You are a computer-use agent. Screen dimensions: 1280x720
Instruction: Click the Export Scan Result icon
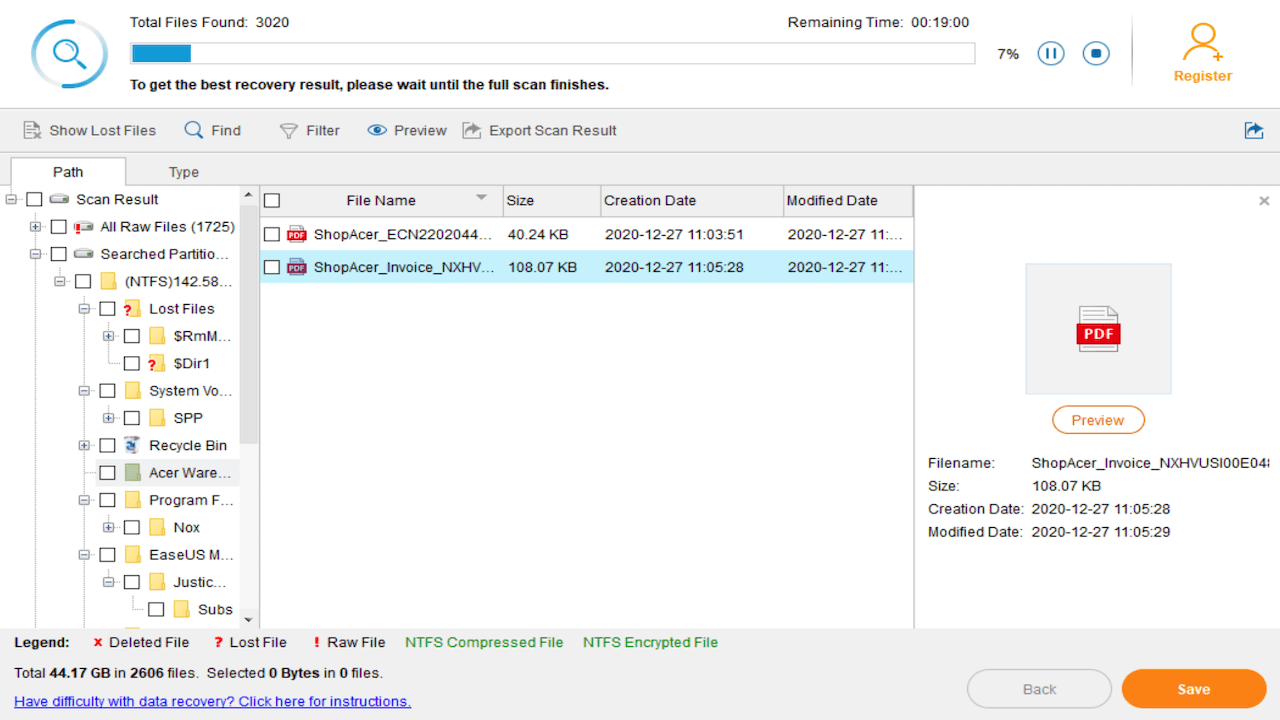tap(472, 130)
